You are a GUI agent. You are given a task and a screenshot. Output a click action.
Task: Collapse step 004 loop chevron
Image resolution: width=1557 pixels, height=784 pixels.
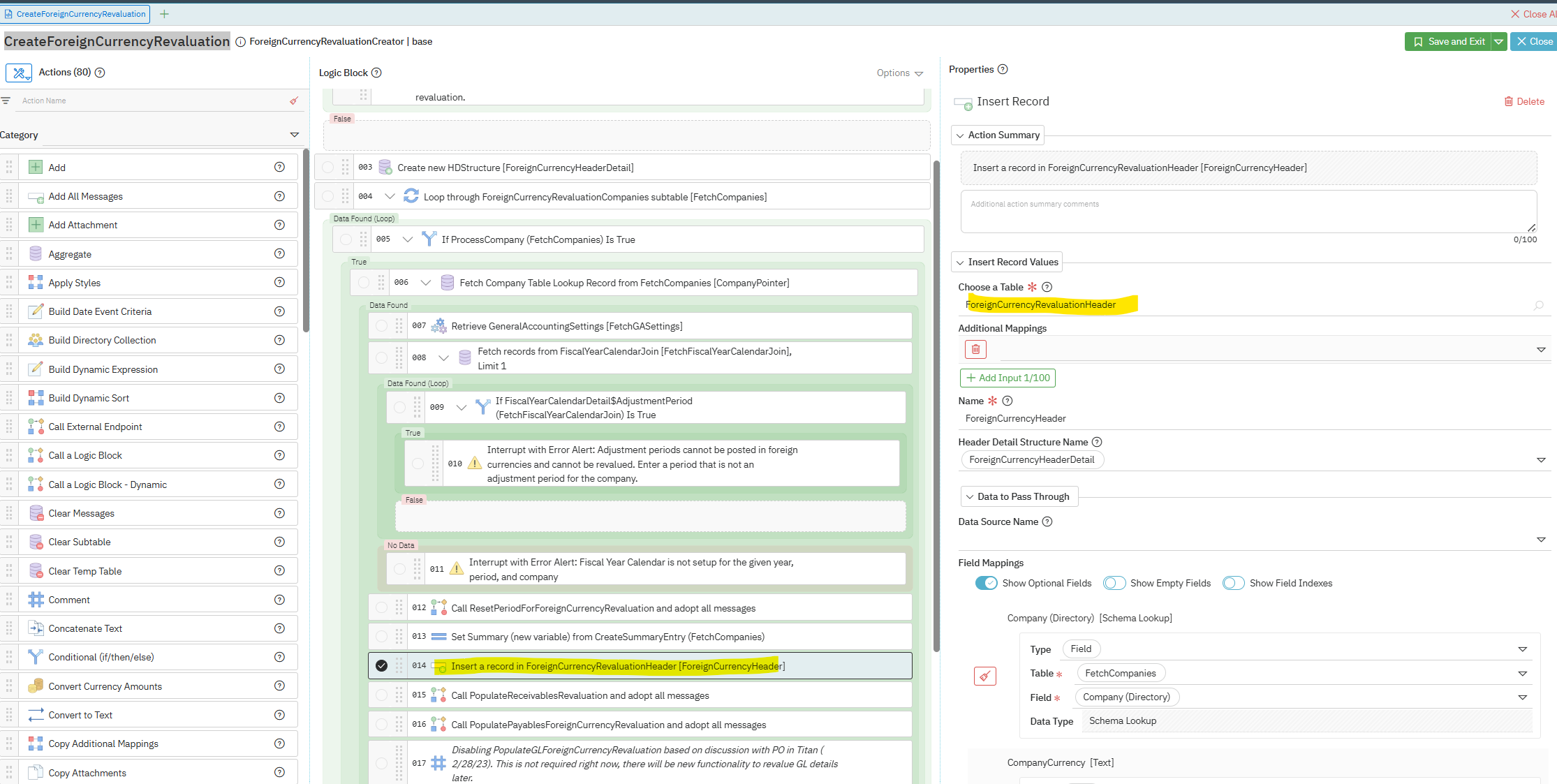390,196
